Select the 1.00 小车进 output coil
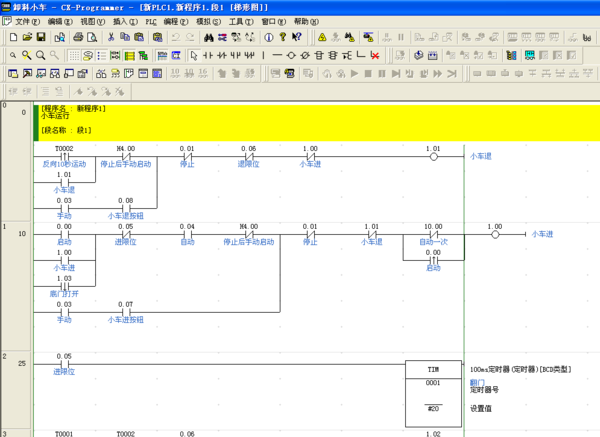This screenshot has height=437, width=600. (x=494, y=234)
